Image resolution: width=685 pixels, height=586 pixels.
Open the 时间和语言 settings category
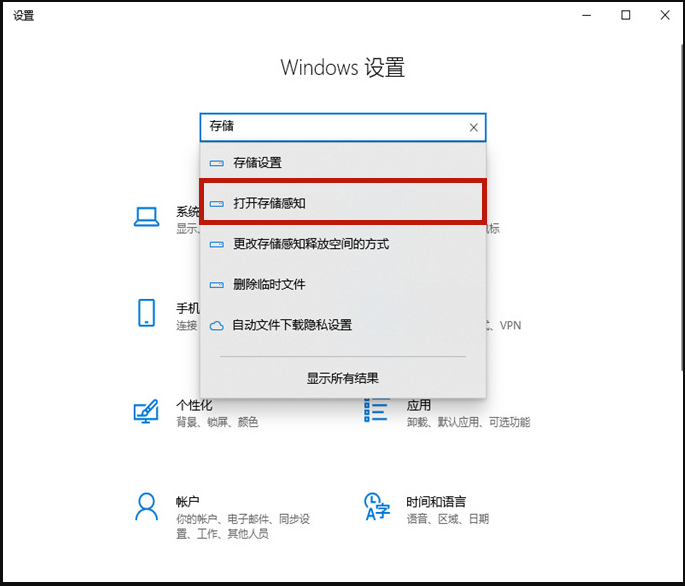pyautogui.click(x=436, y=501)
